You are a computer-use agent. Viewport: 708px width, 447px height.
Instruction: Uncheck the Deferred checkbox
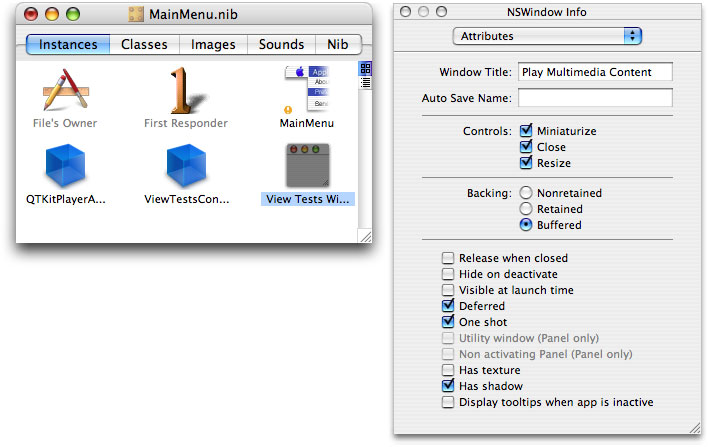pos(448,306)
